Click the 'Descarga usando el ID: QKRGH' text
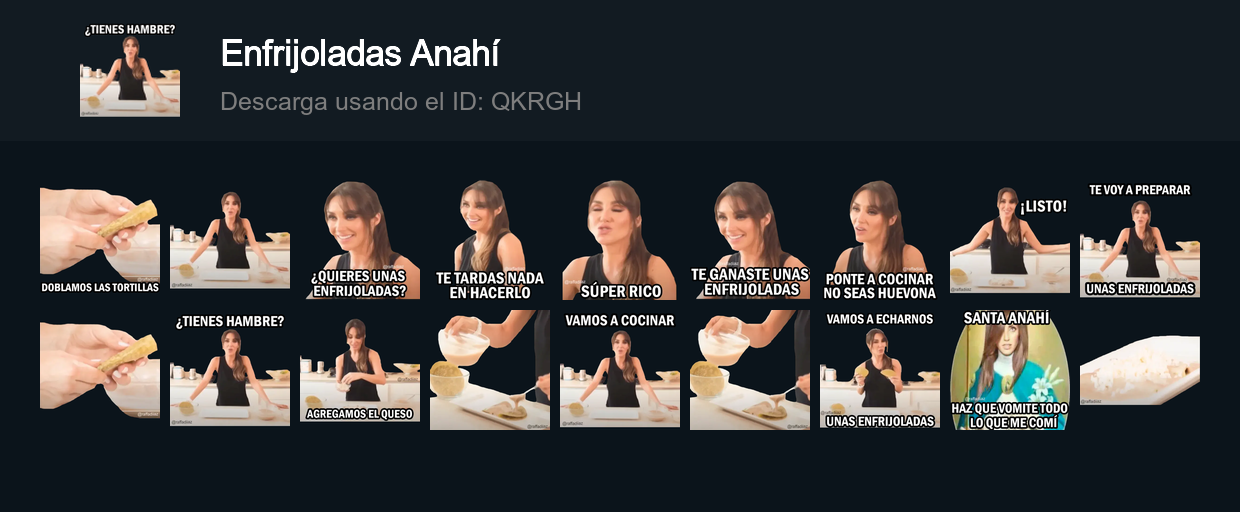The image size is (1240, 512). (400, 102)
